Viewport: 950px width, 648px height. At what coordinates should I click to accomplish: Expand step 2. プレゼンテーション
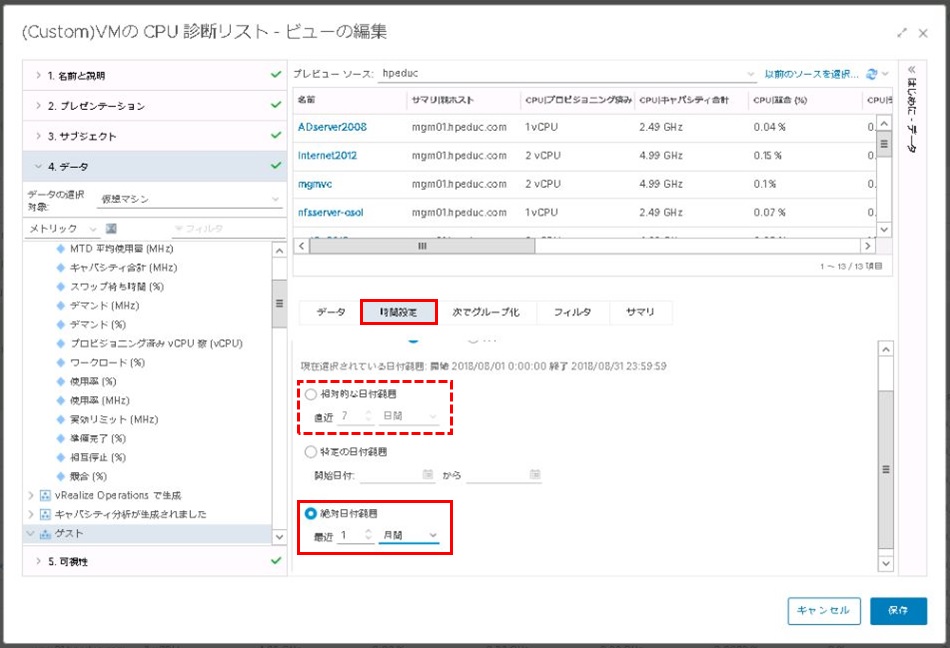154,106
